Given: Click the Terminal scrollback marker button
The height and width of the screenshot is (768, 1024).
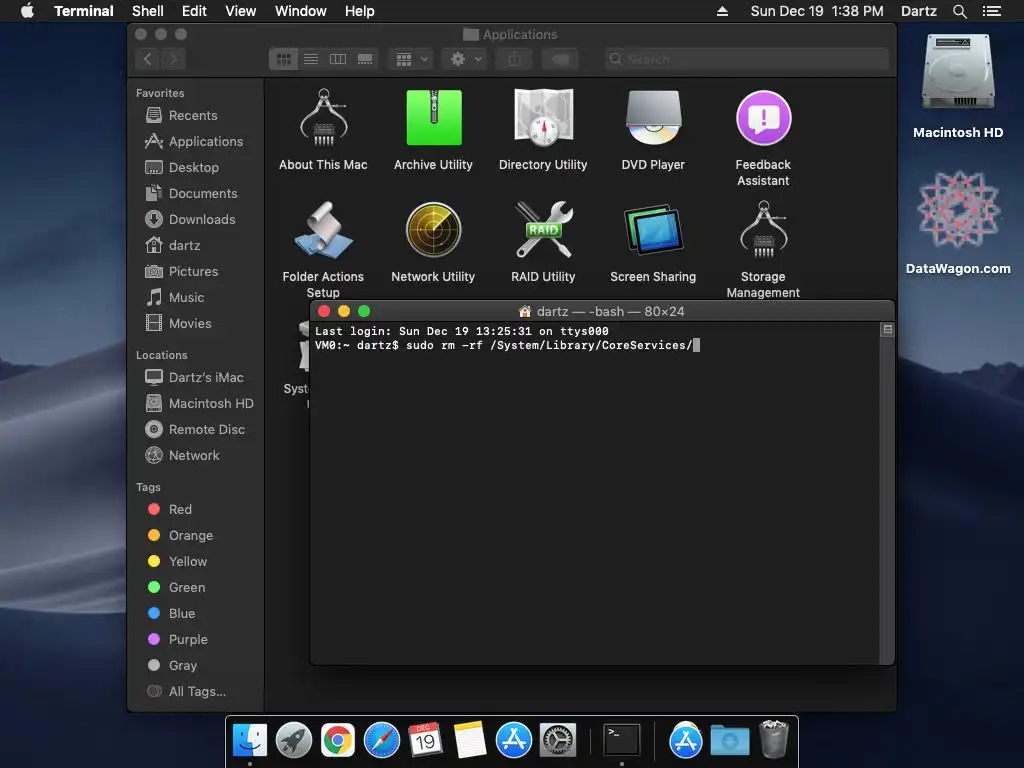Looking at the screenshot, I should tap(887, 330).
